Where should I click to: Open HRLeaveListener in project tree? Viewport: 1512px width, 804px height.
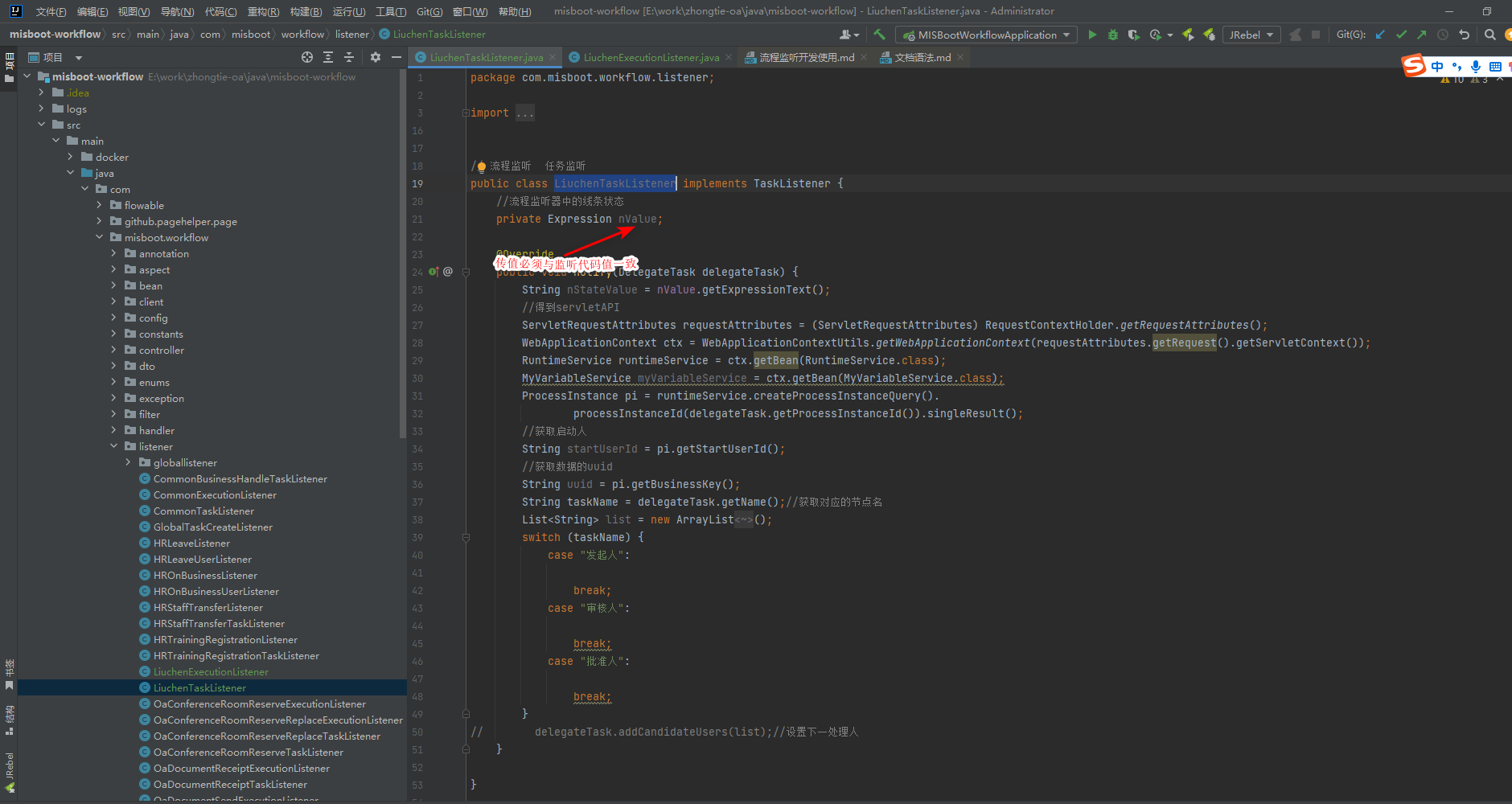tap(191, 543)
